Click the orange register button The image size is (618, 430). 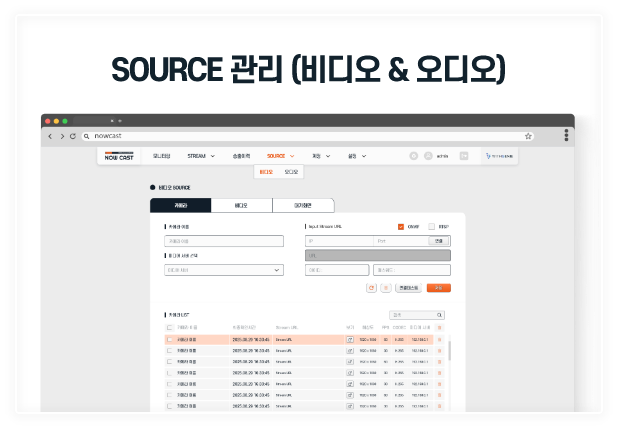click(x=438, y=287)
